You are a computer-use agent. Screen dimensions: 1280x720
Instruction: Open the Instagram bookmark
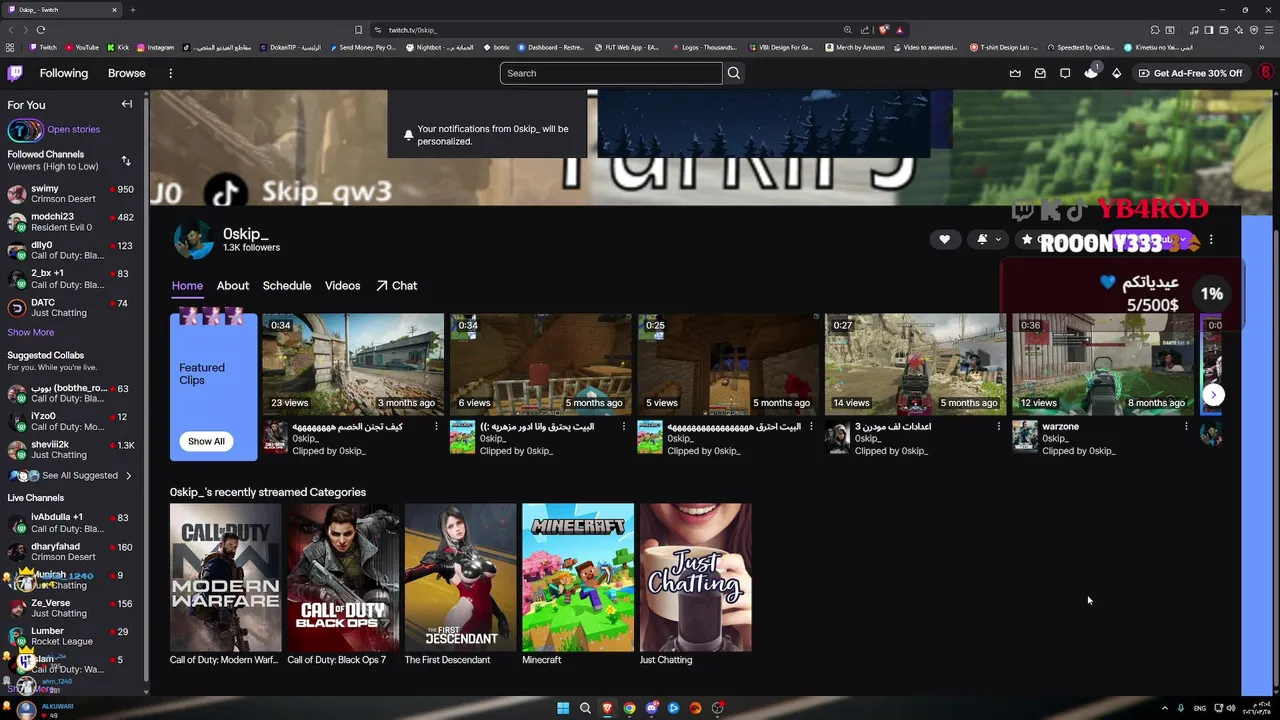pos(155,47)
